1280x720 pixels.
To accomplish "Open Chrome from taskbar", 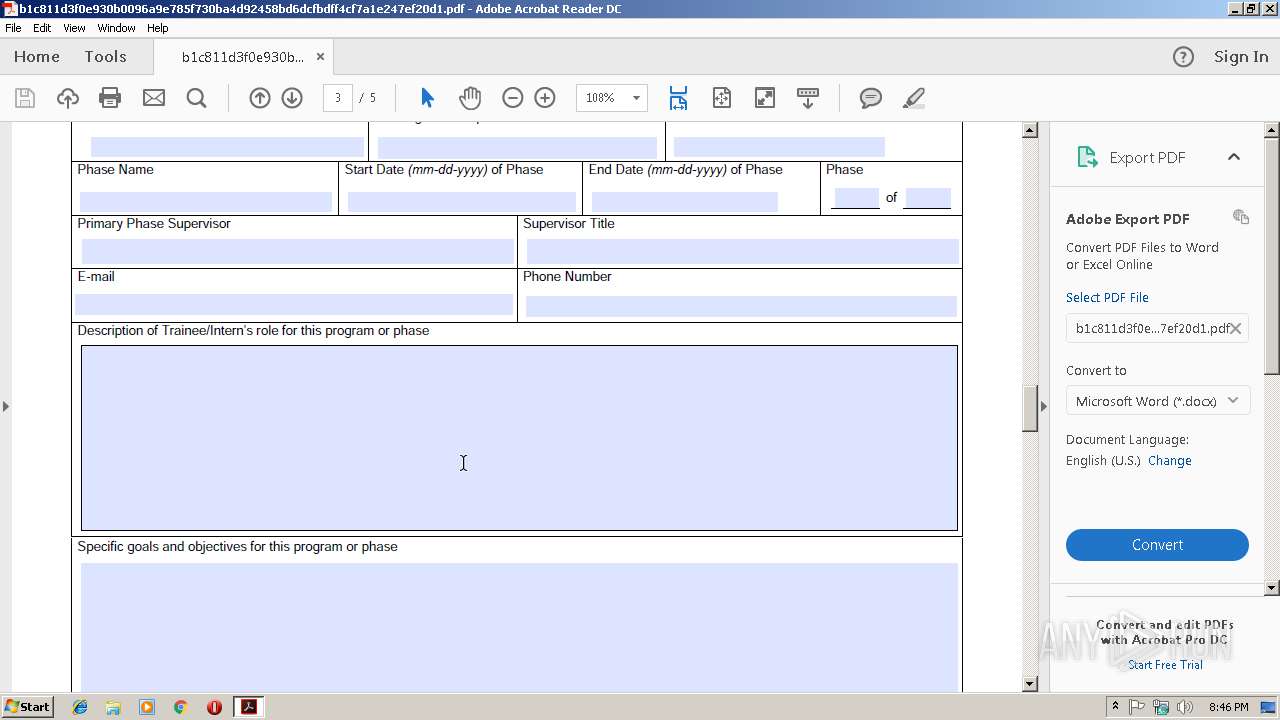I will click(x=180, y=707).
